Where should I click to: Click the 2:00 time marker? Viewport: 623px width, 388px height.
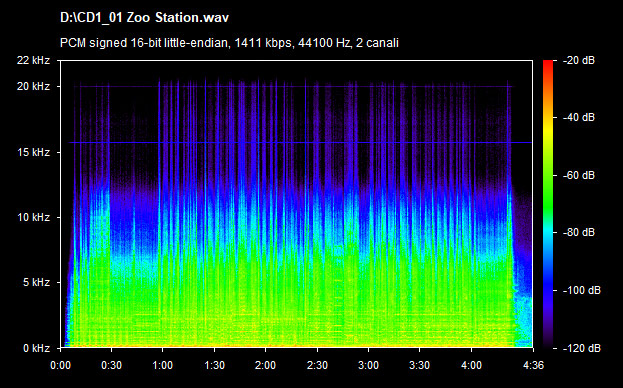point(265,365)
